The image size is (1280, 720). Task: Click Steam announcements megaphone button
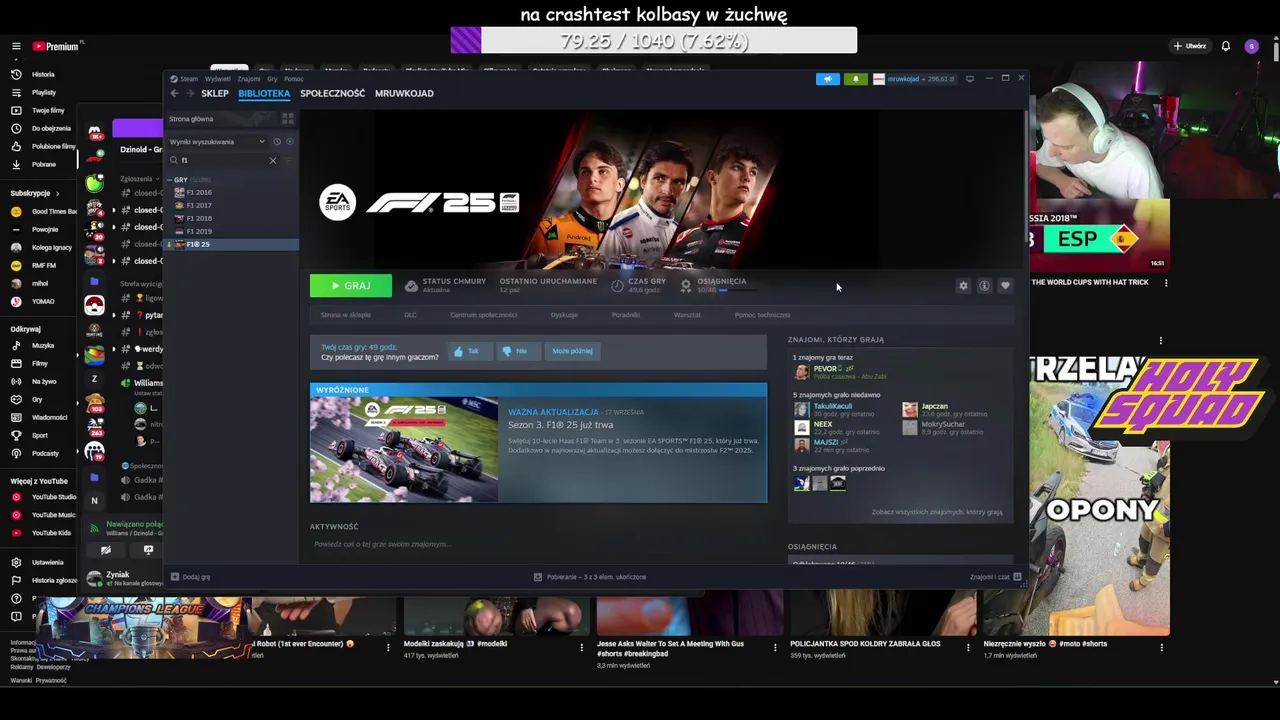827,79
